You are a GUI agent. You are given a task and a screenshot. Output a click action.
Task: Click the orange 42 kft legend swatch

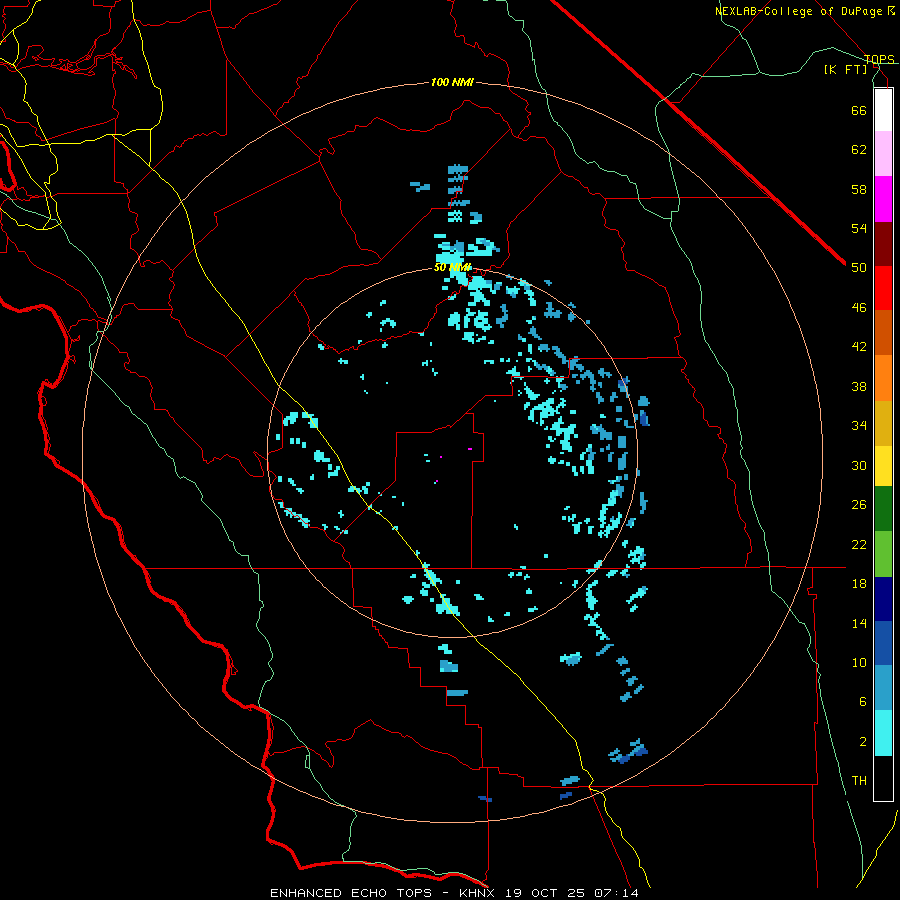click(x=883, y=378)
